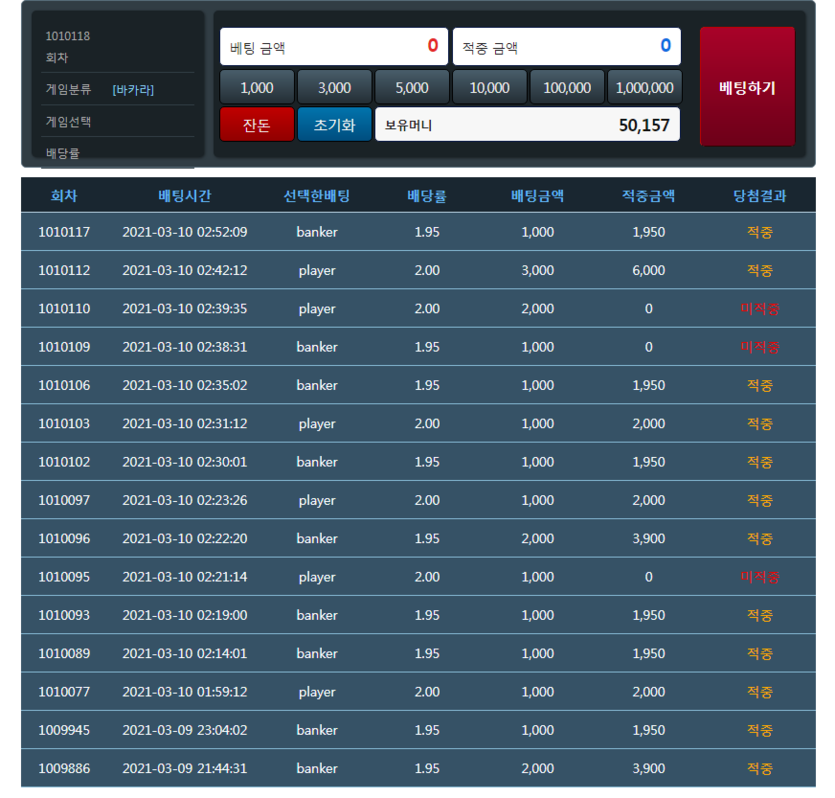Screen dimensions: 835x798
Task: Click round number 1010097 cell
Action: [x=64, y=500]
